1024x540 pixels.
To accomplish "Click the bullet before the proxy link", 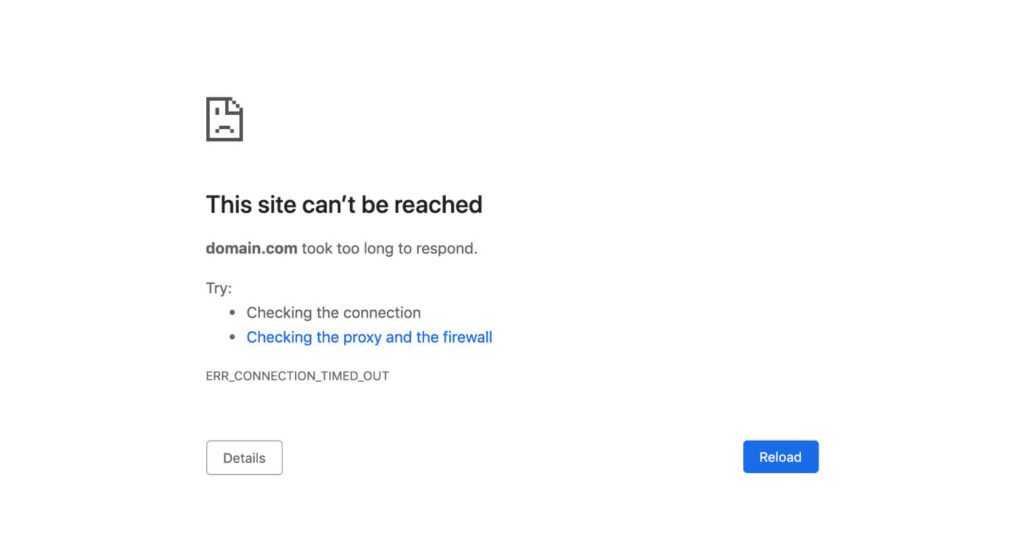I will (x=232, y=338).
